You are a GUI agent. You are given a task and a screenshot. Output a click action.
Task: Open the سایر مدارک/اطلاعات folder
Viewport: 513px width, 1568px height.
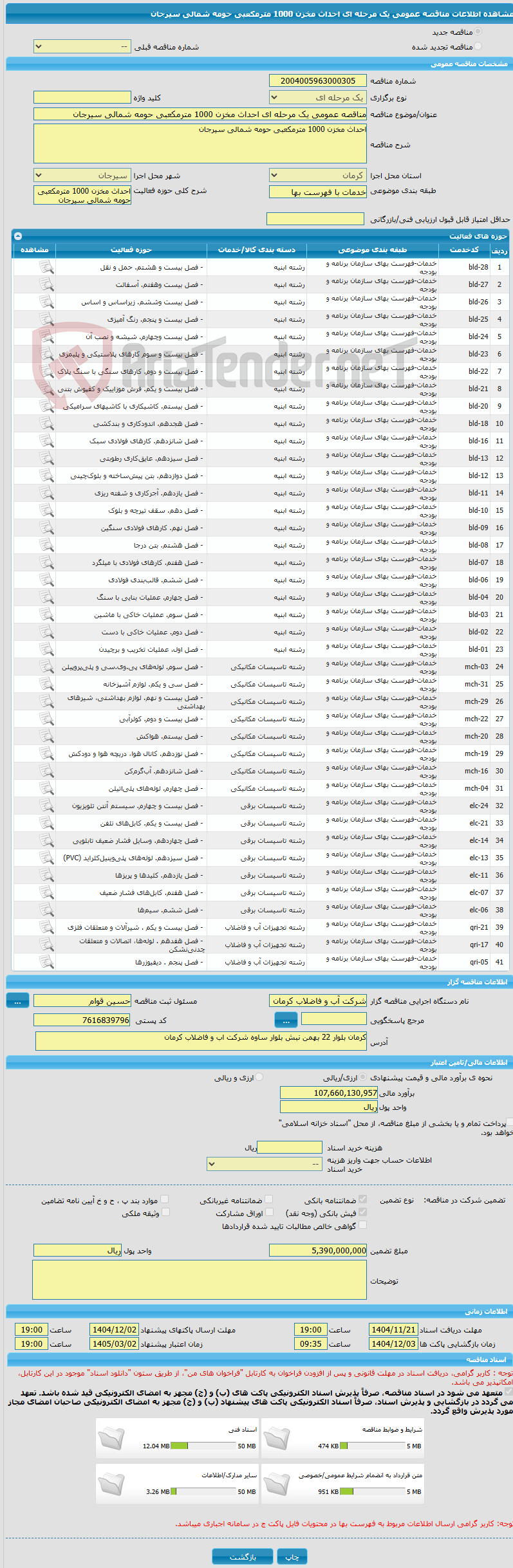click(111, 1485)
